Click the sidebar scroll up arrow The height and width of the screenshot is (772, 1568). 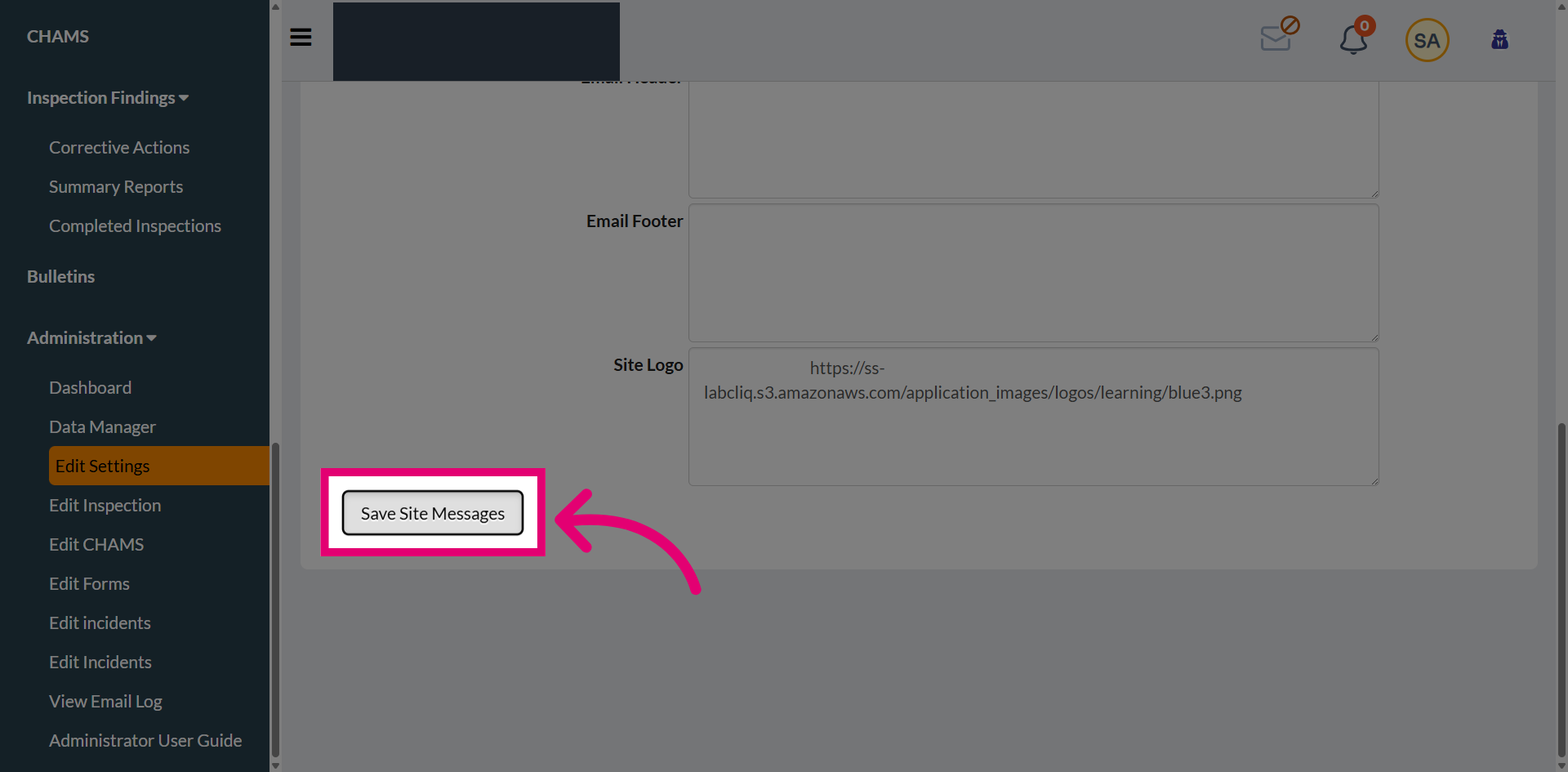click(x=275, y=7)
